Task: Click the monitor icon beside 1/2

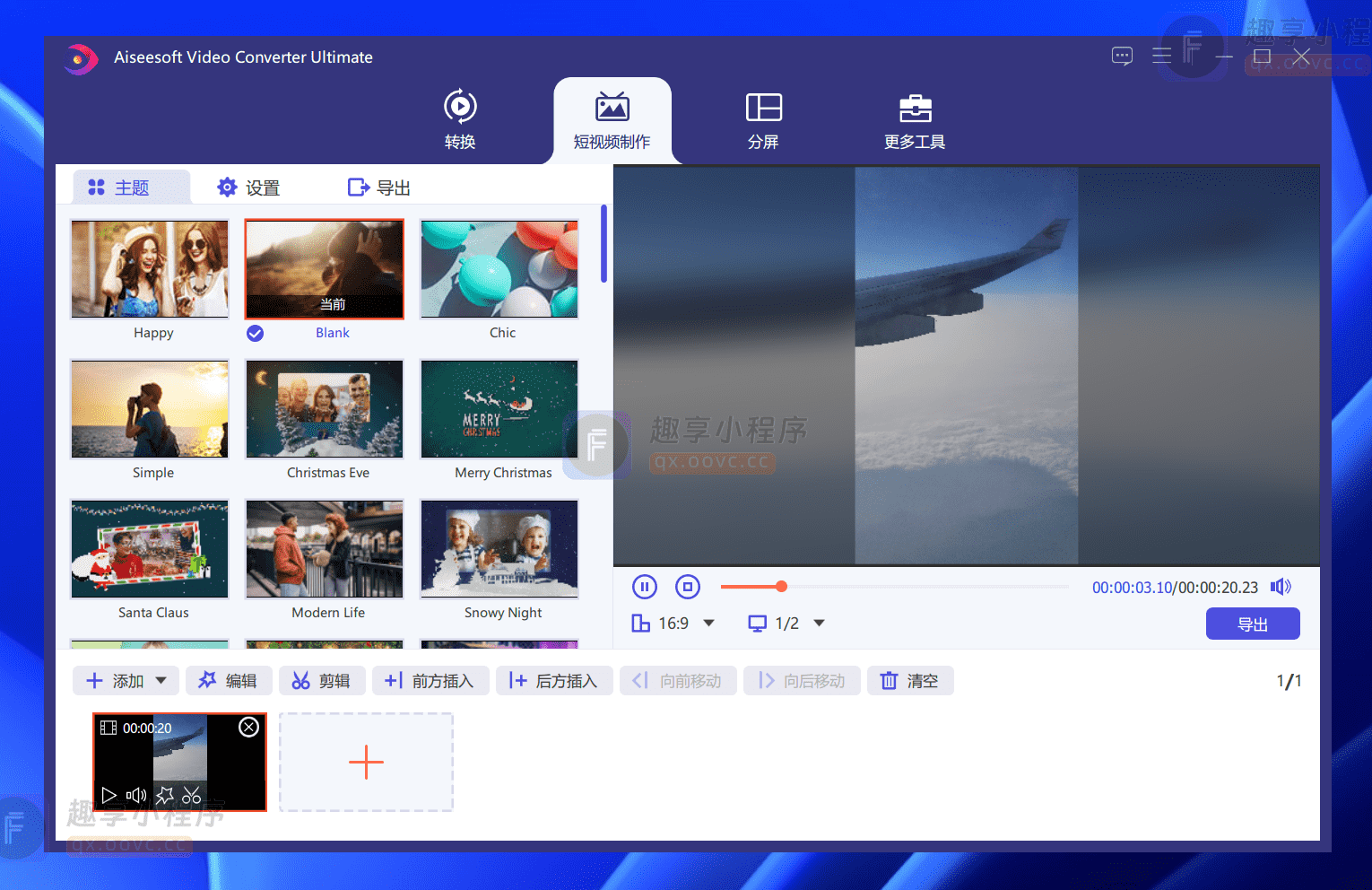Action: (x=758, y=623)
